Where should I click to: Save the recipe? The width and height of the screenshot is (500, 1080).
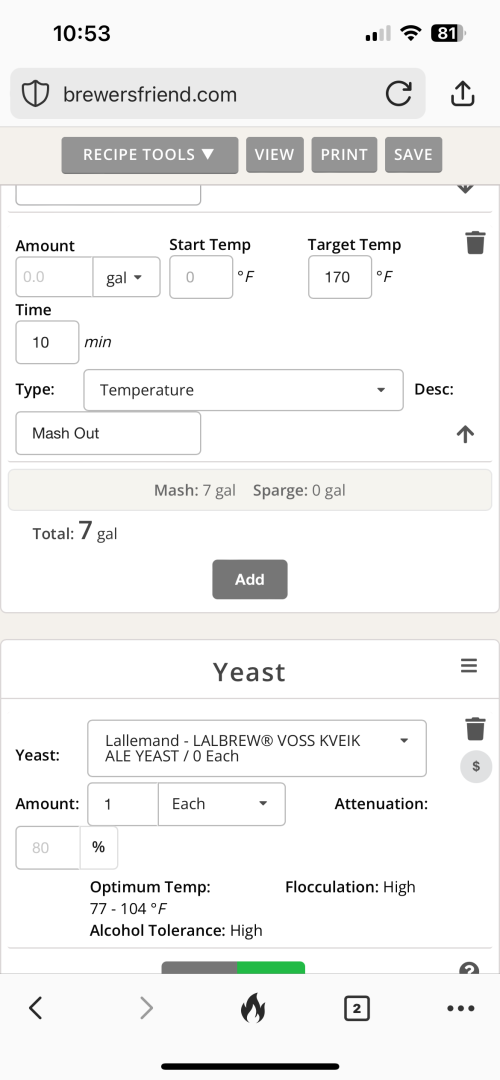pyautogui.click(x=413, y=154)
